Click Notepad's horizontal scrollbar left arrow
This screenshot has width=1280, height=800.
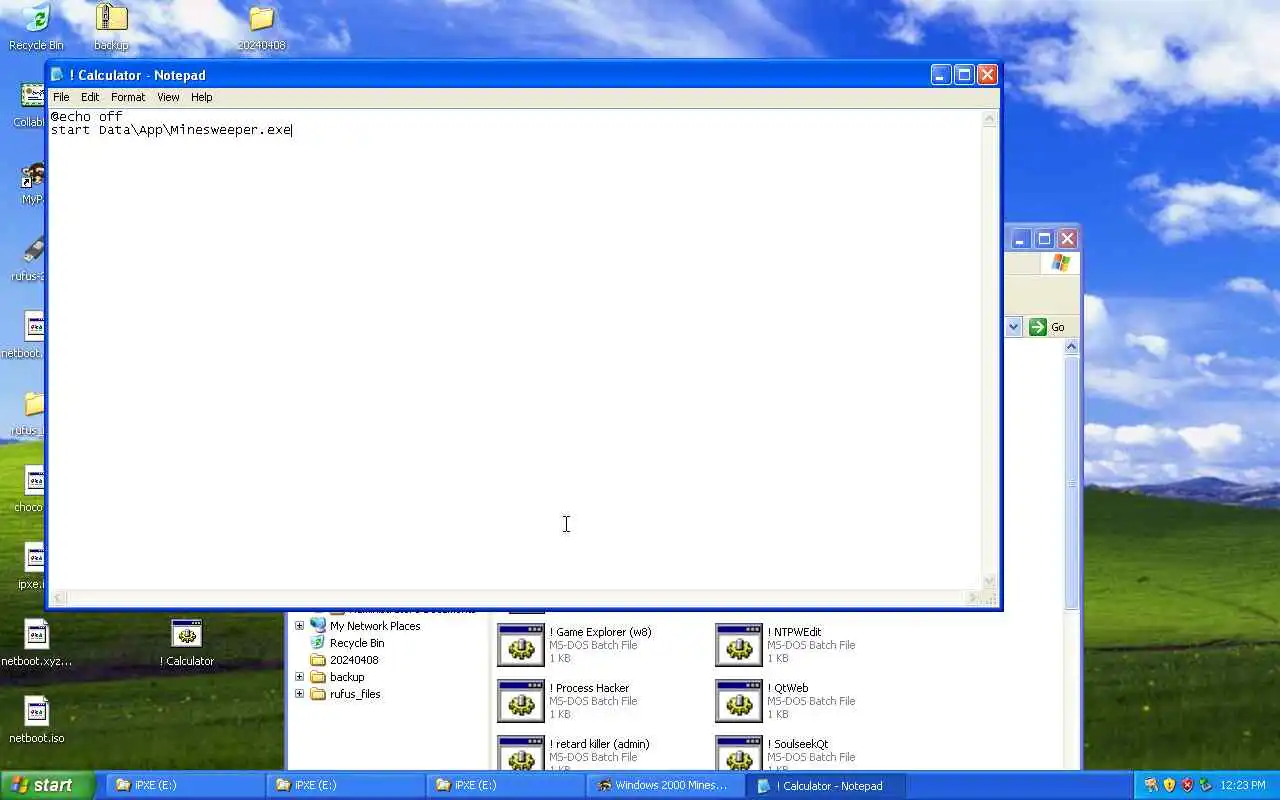point(59,598)
